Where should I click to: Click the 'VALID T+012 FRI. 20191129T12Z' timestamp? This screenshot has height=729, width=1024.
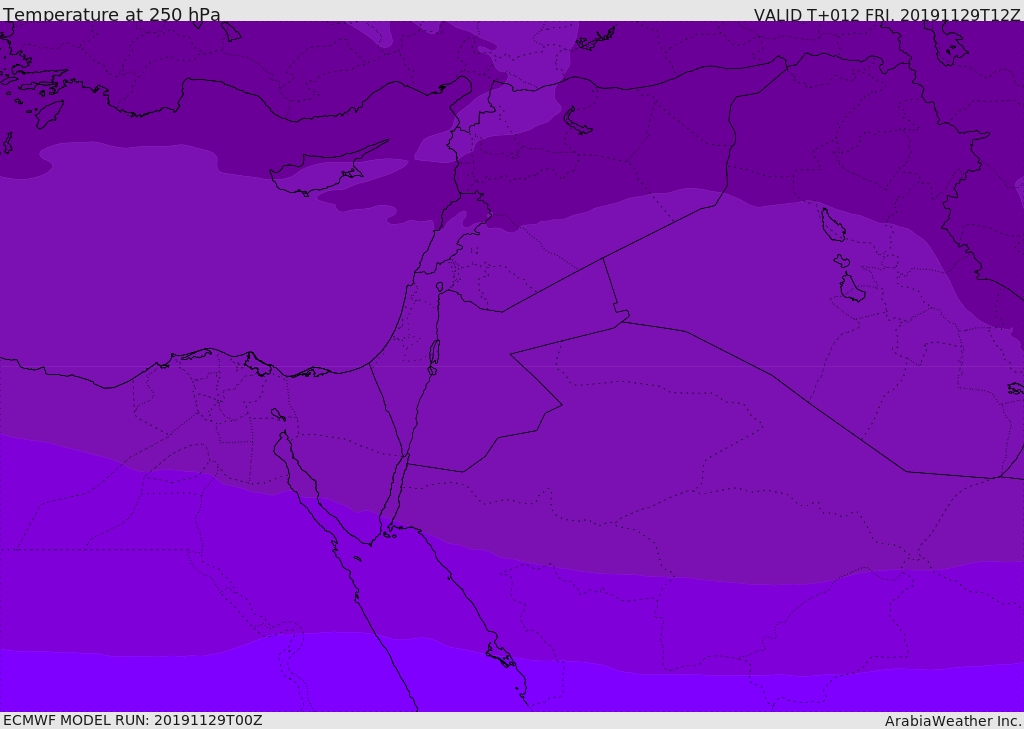pos(886,15)
